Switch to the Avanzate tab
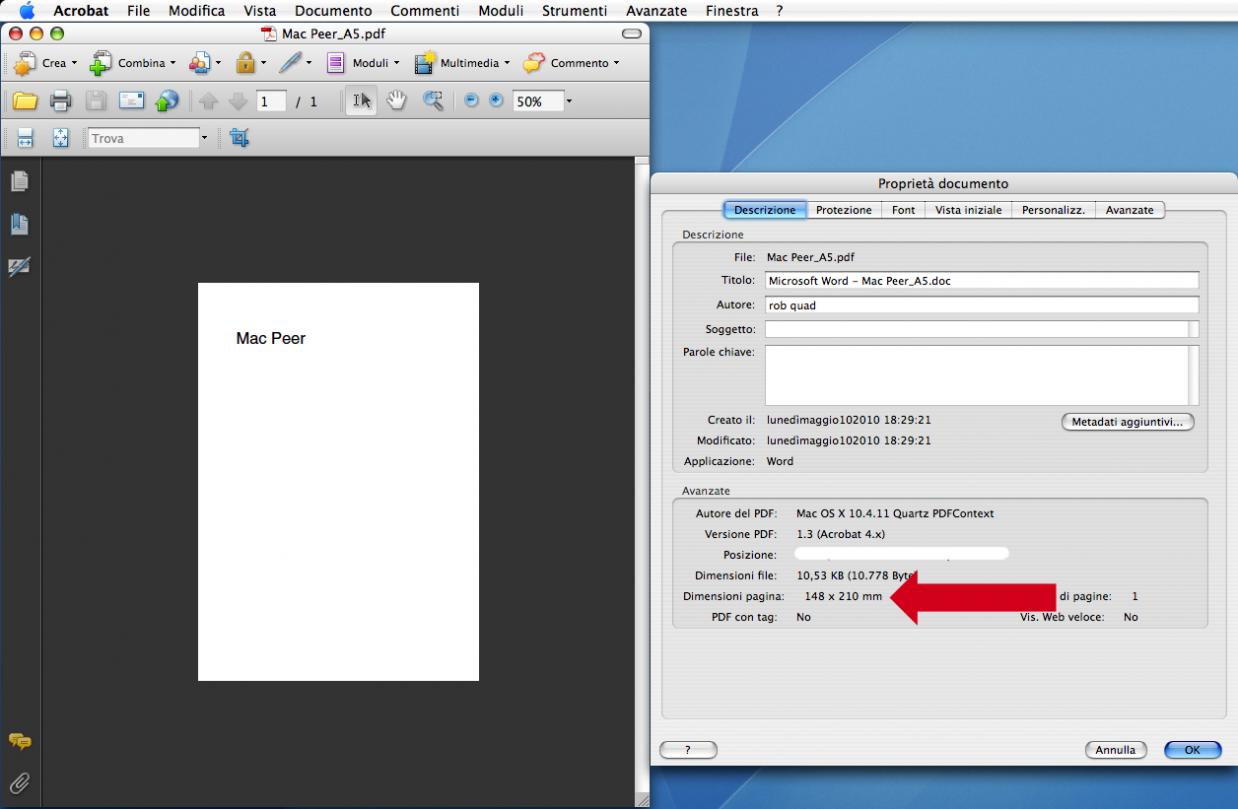 coord(1130,210)
